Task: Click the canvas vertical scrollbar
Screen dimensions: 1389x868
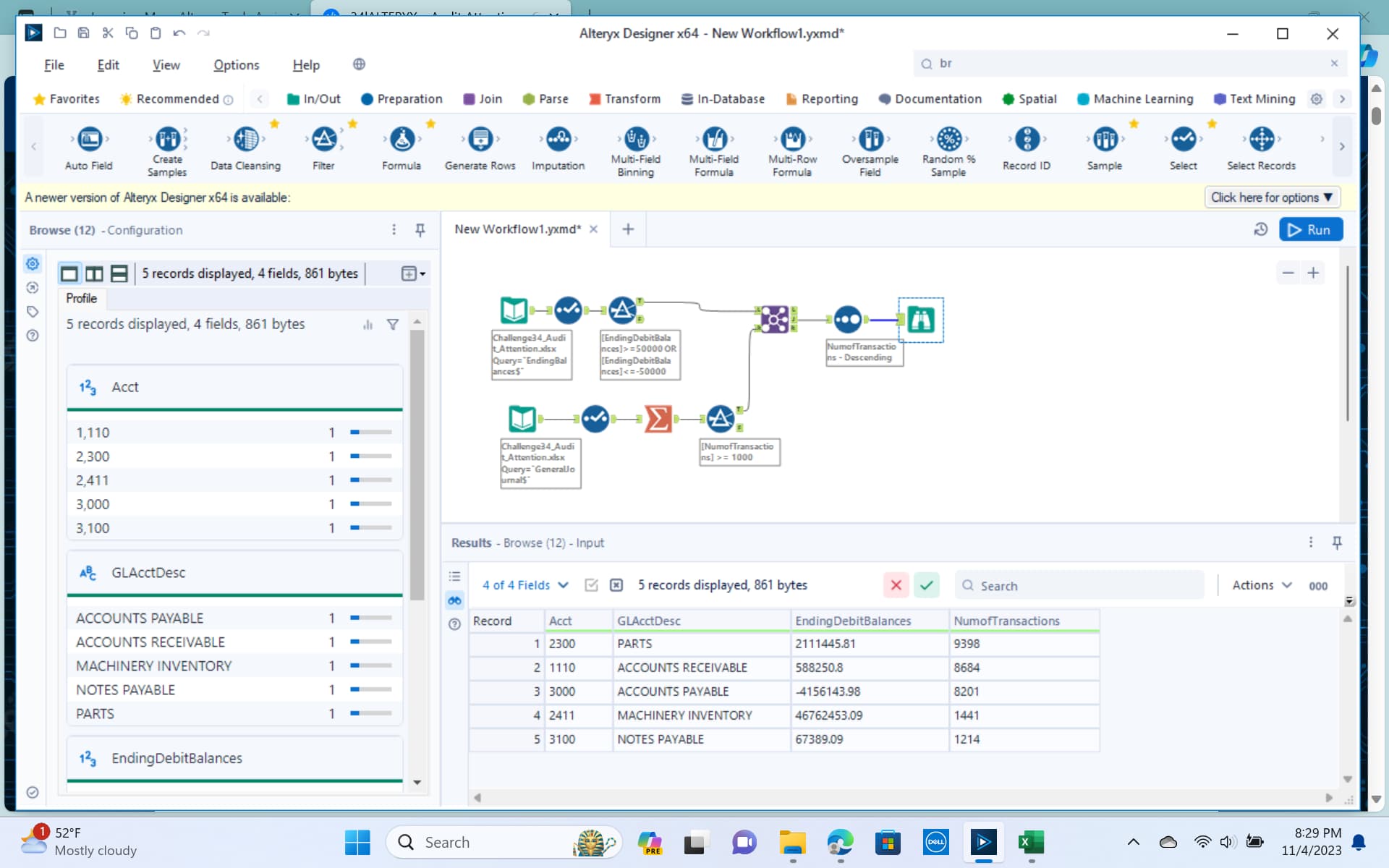Action: 1347,344
